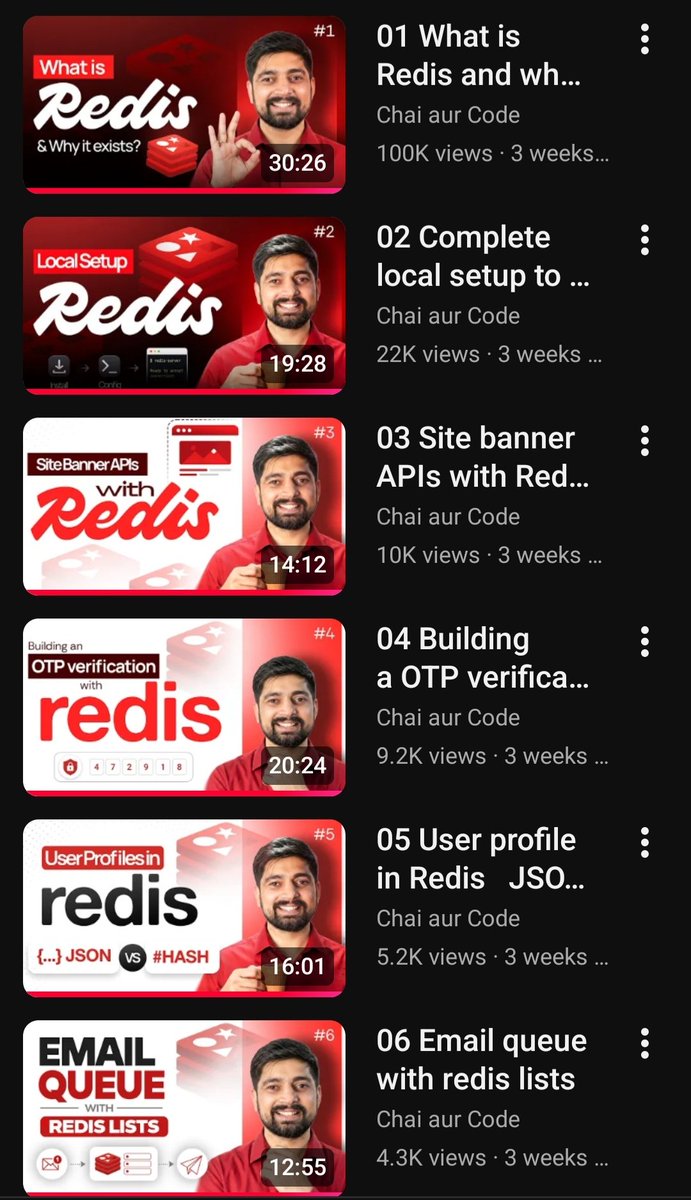
Task: Click the 30:26 duration badge
Action: coord(297,163)
